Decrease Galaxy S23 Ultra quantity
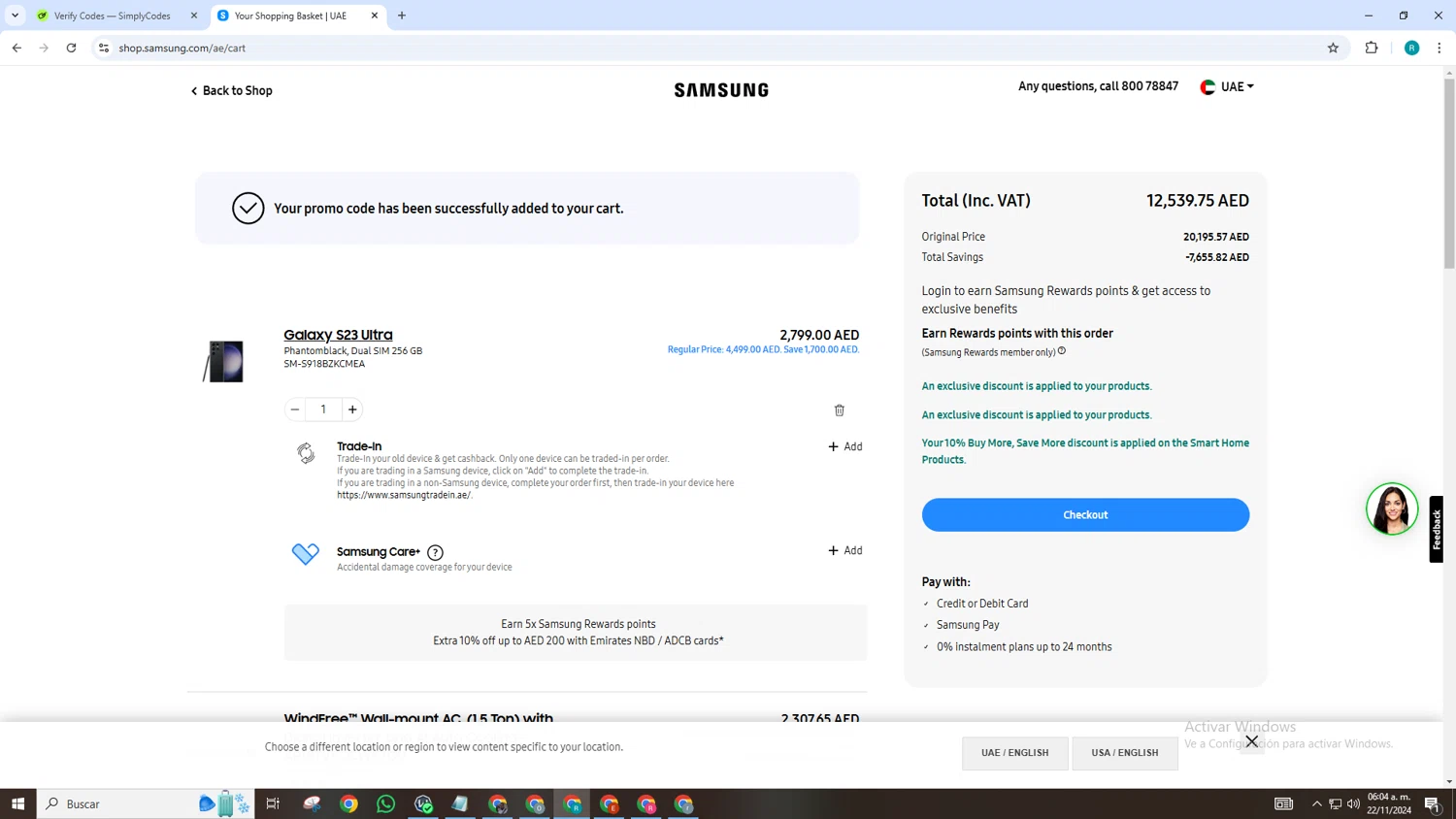Viewport: 1456px width, 819px height. [x=295, y=409]
